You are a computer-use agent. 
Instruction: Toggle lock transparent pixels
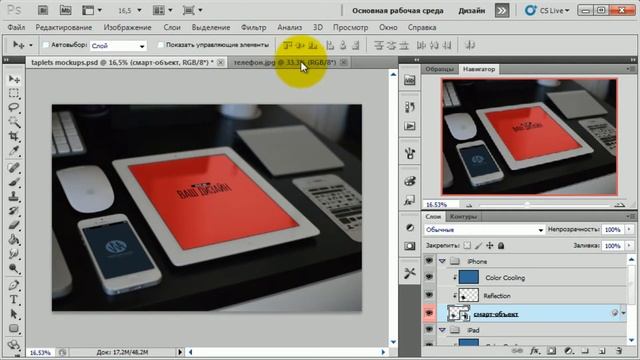467,245
